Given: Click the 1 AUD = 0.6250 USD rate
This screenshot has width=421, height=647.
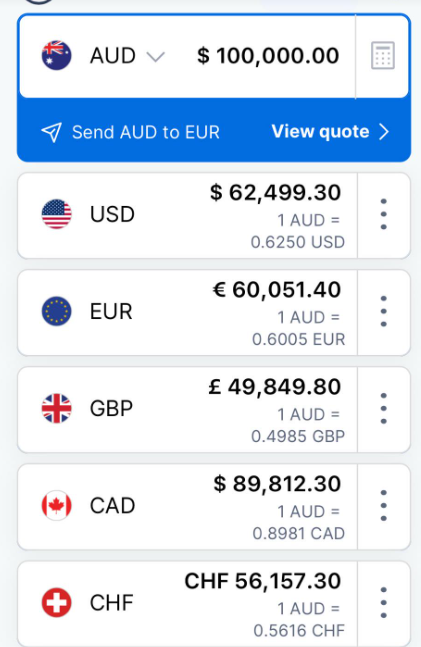Looking at the screenshot, I should [298, 231].
